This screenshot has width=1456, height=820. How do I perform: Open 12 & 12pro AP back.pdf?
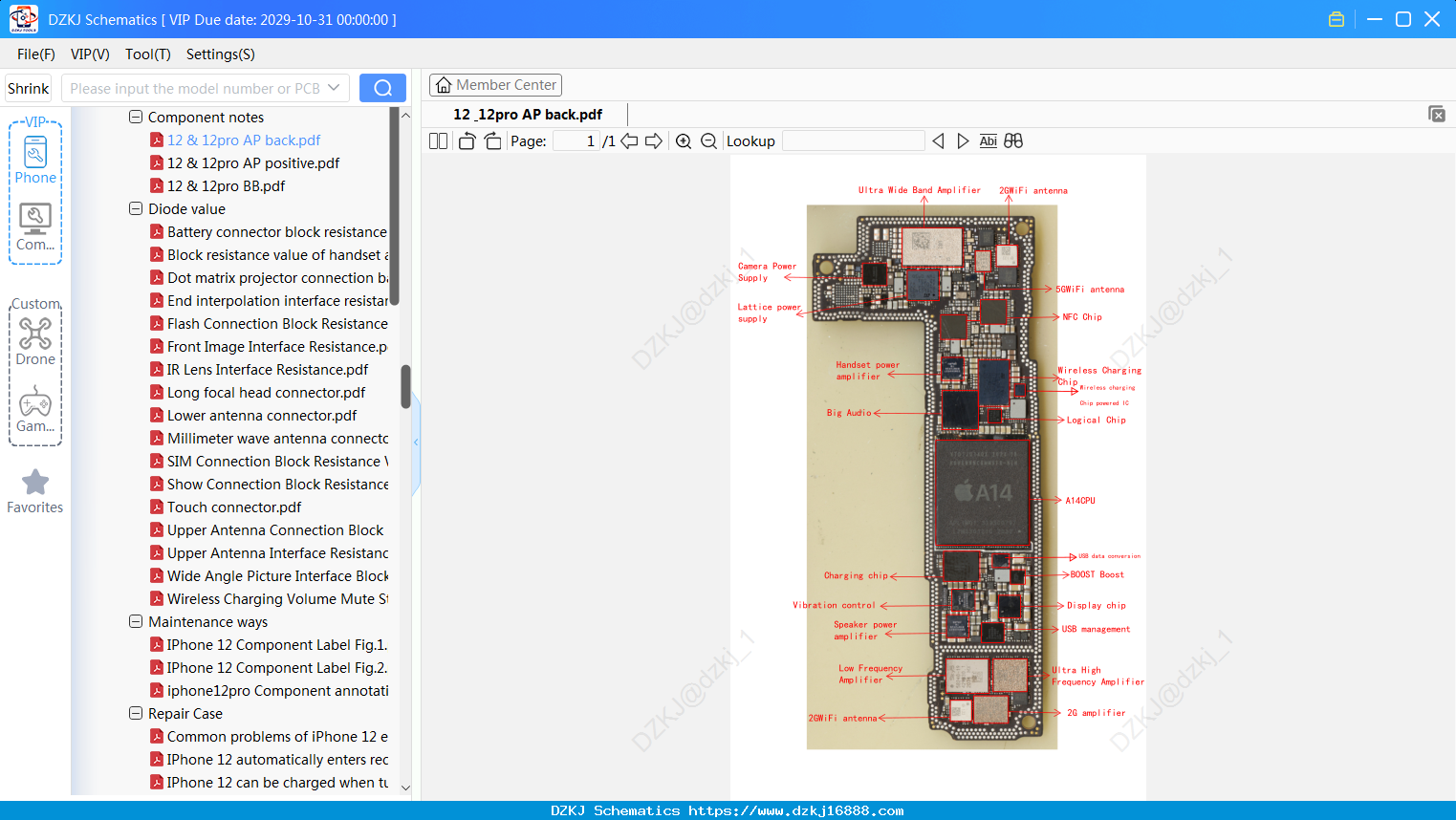pyautogui.click(x=244, y=140)
